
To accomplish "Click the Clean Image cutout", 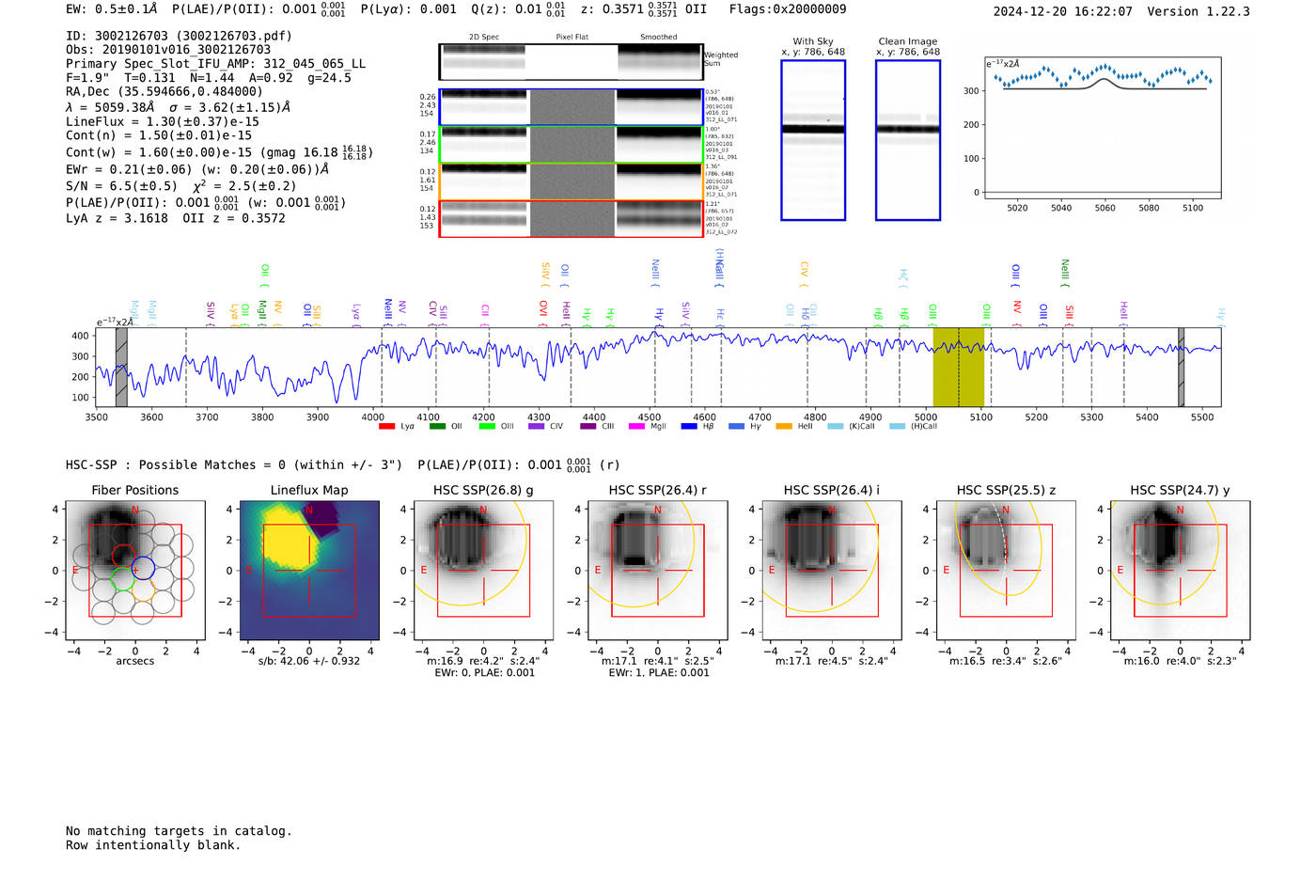I will 908,140.
